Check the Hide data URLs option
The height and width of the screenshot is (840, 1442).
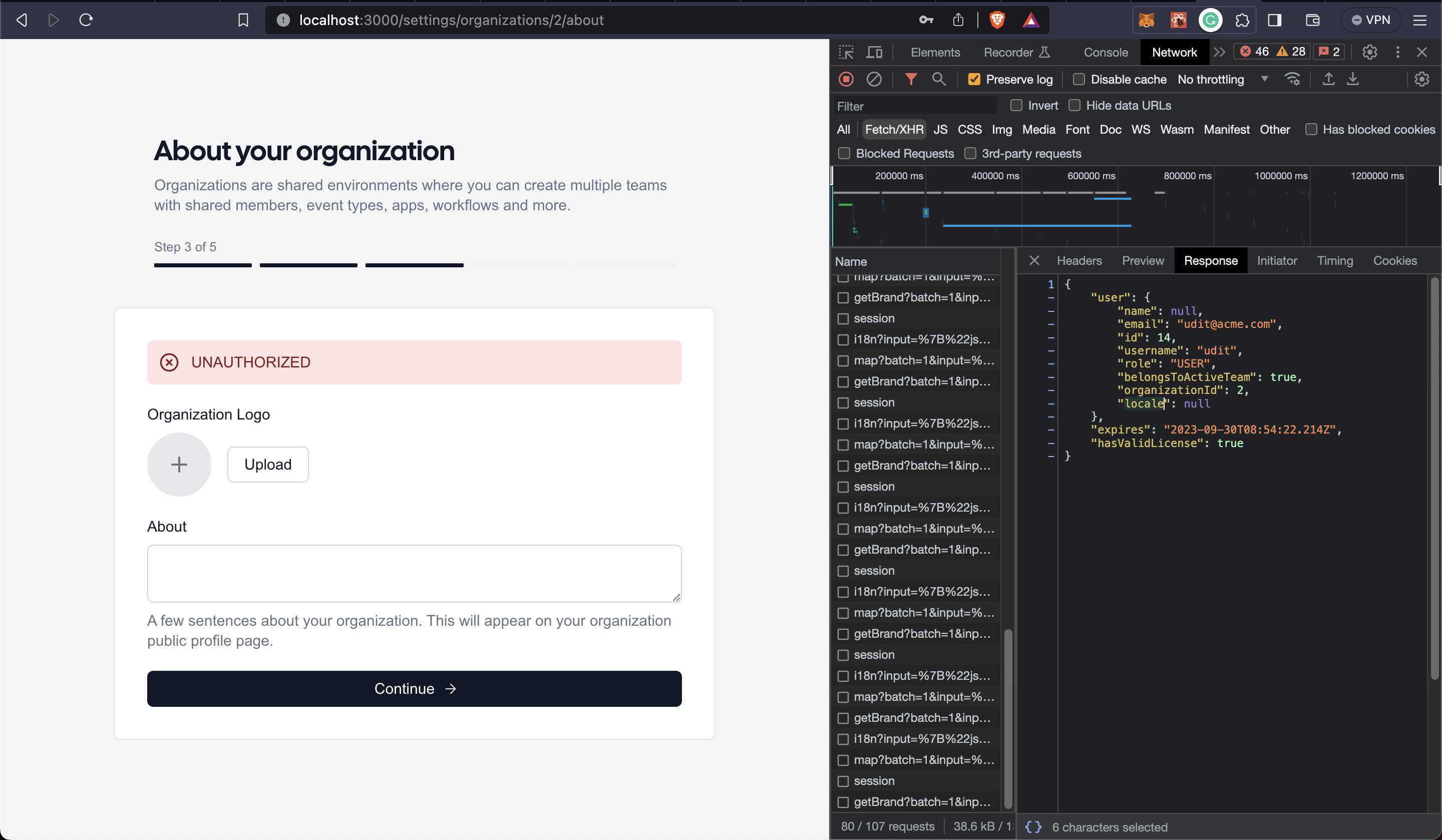pyautogui.click(x=1074, y=105)
